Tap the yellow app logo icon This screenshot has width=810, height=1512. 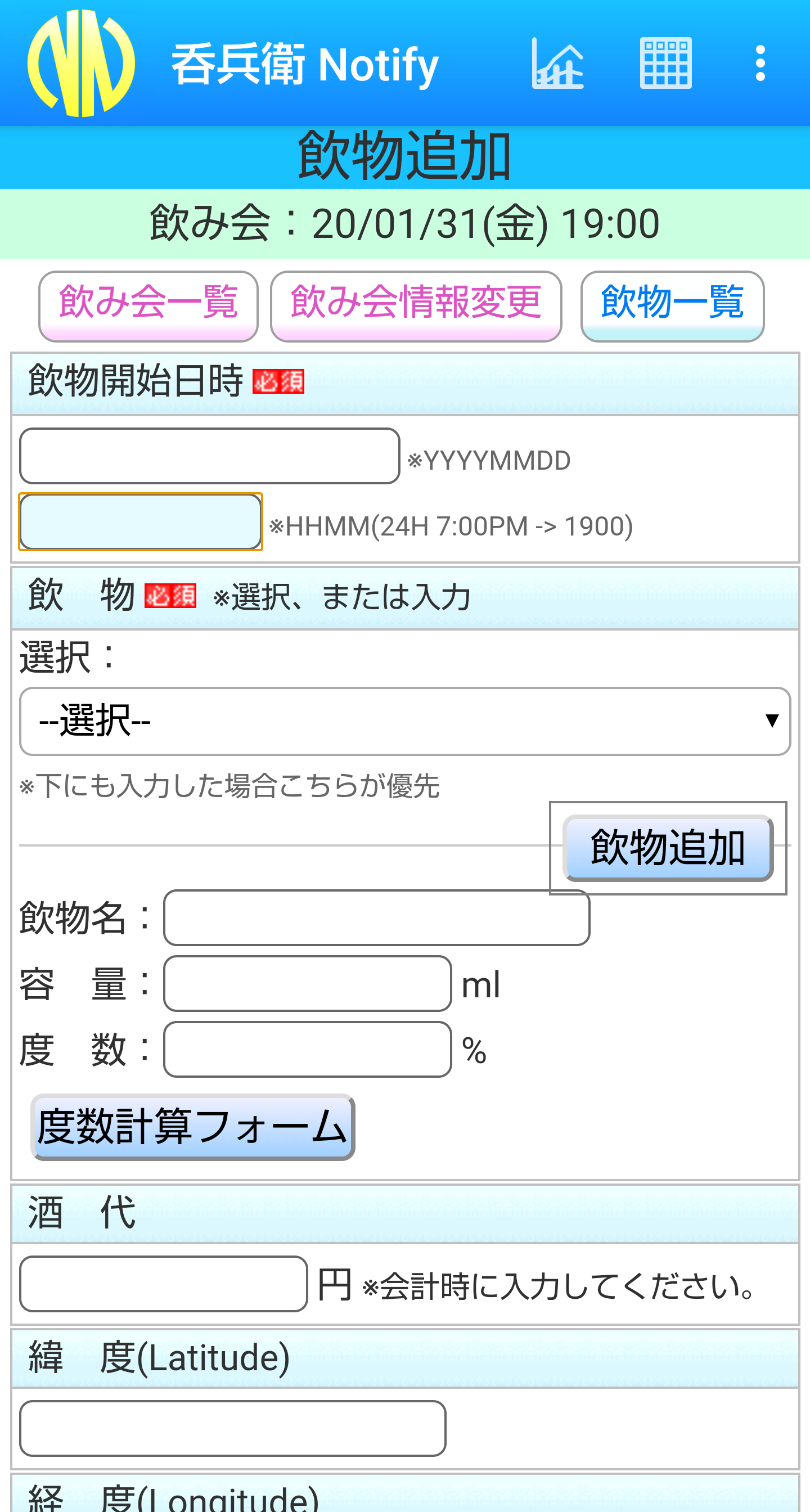81,64
